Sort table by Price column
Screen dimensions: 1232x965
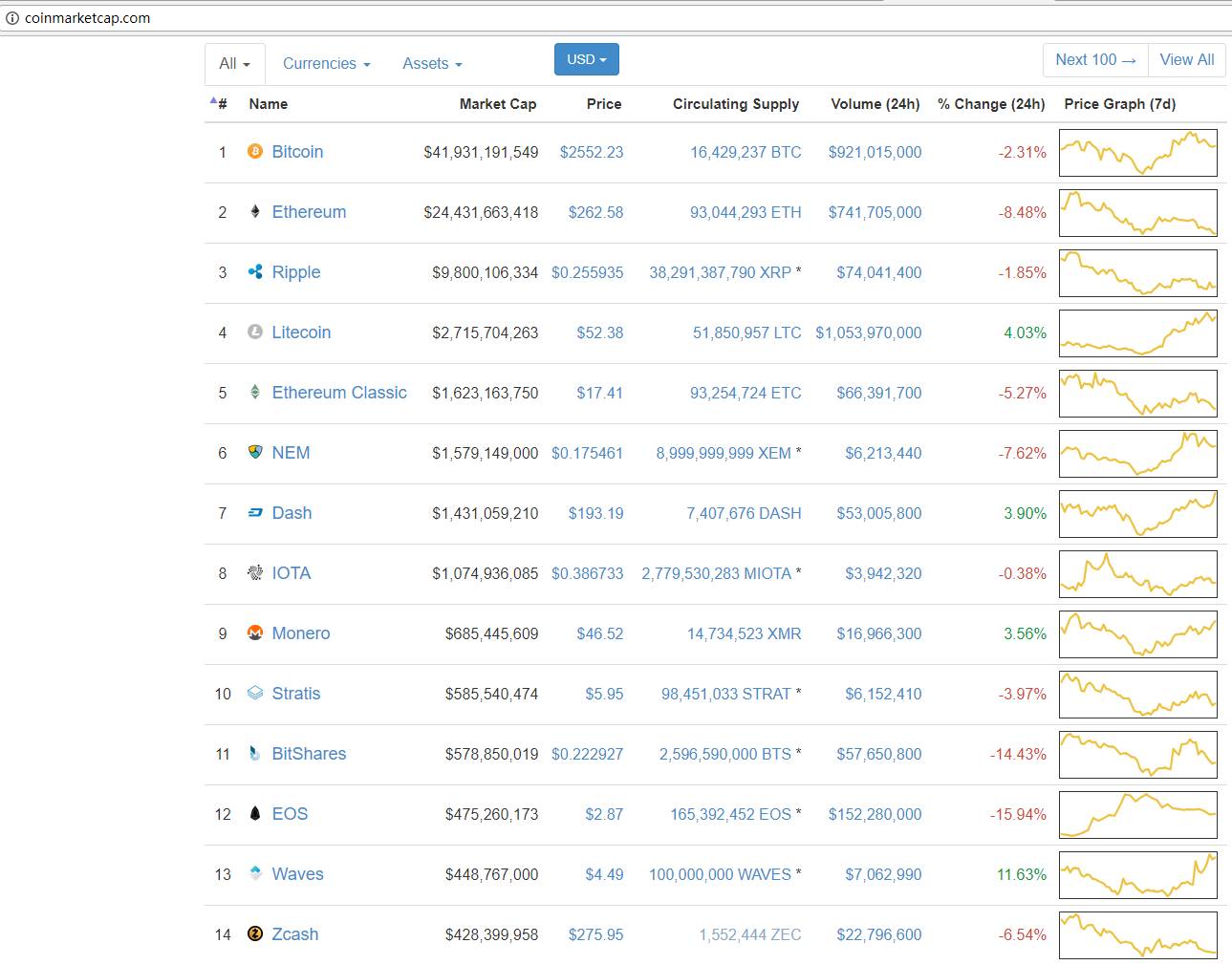click(604, 103)
